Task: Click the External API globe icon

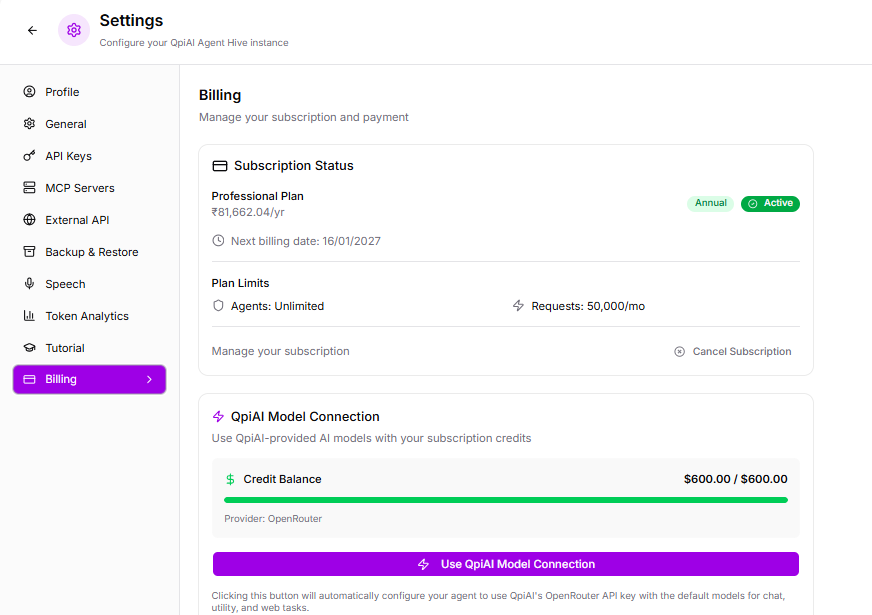Action: click(29, 220)
